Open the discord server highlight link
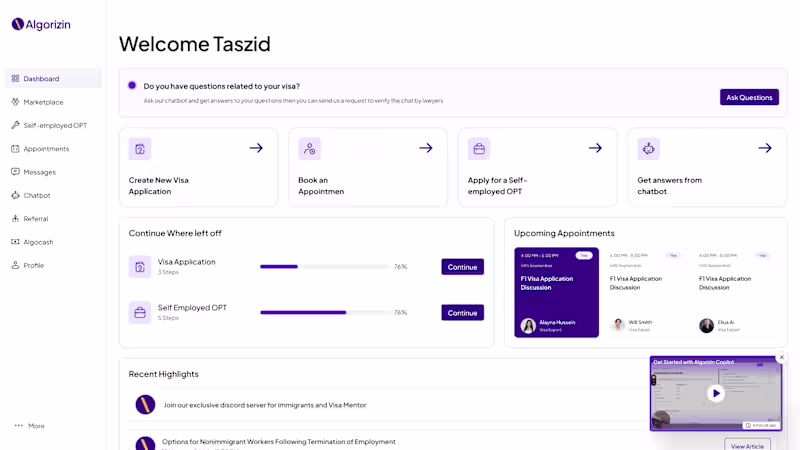 (265, 405)
